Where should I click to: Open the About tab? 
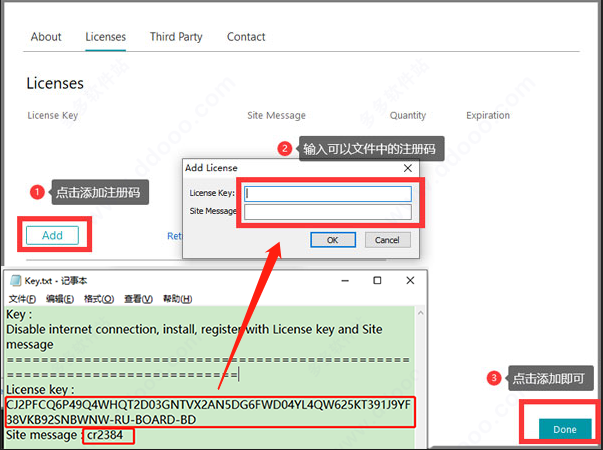(x=46, y=37)
